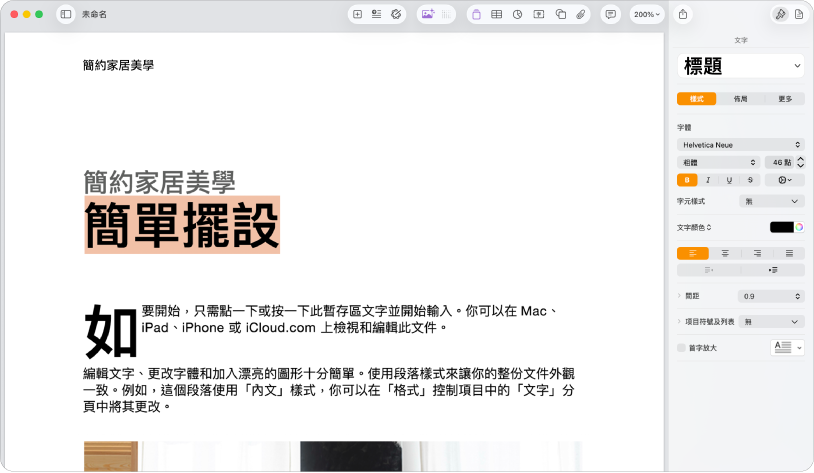The image size is (814, 473).
Task: Open the Helvetica Neue font dropdown
Action: tap(741, 145)
